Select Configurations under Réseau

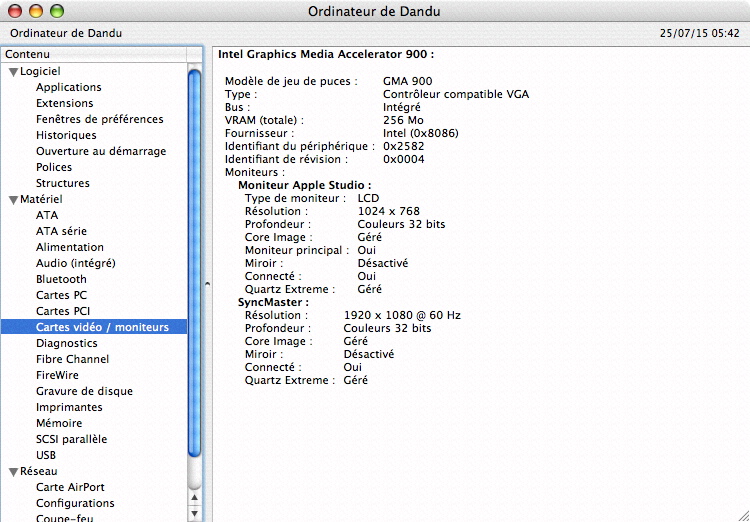pyautogui.click(x=75, y=503)
